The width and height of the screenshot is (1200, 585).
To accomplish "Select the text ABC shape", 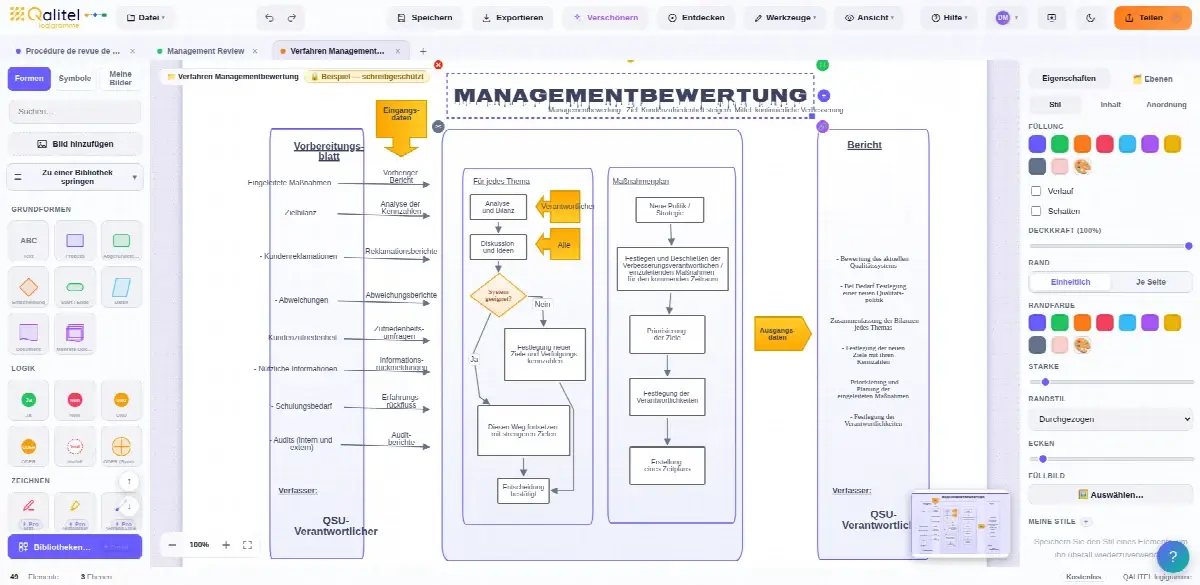I will (x=29, y=241).
